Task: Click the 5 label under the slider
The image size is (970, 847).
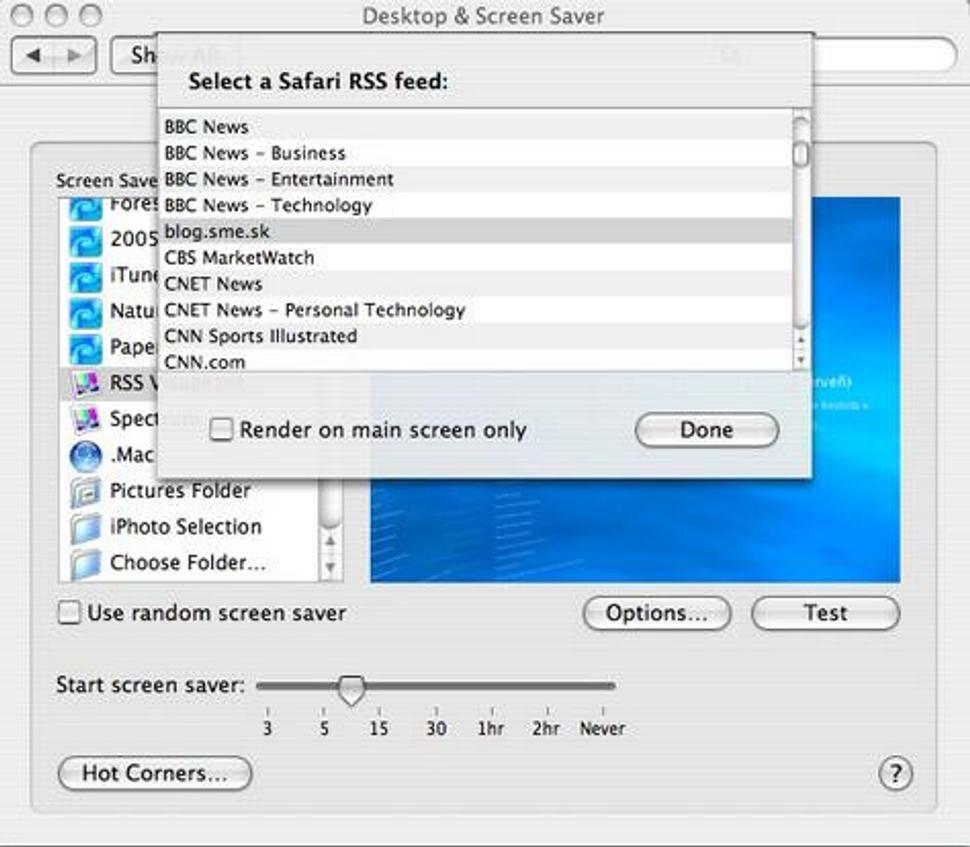Action: click(x=324, y=728)
